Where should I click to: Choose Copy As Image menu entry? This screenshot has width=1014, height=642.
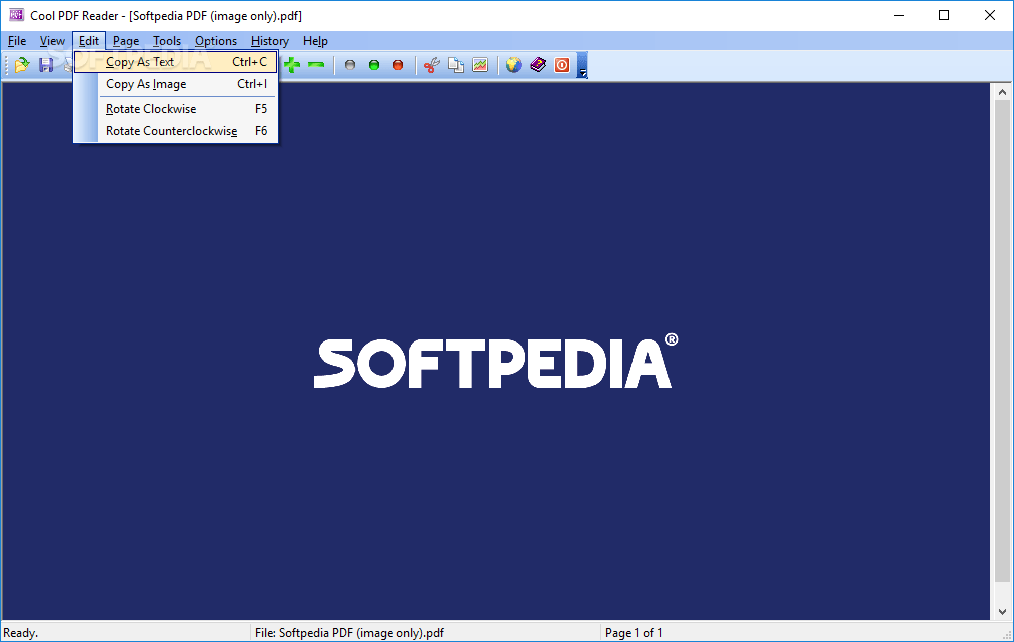pyautogui.click(x=175, y=84)
